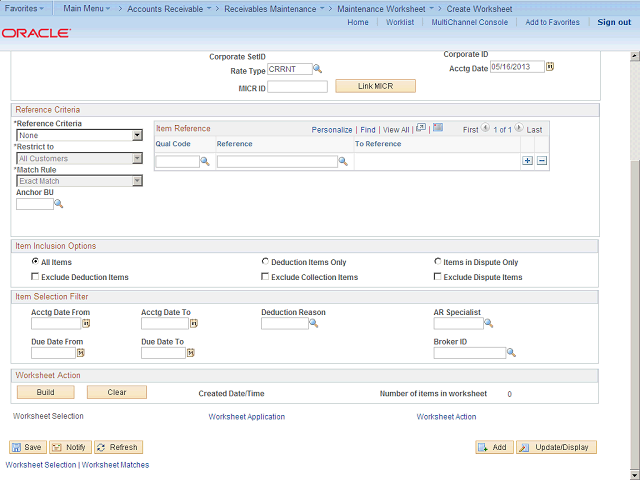This screenshot has height=480, width=640.
Task: Click the Build worksheet button
Action: (x=45, y=392)
